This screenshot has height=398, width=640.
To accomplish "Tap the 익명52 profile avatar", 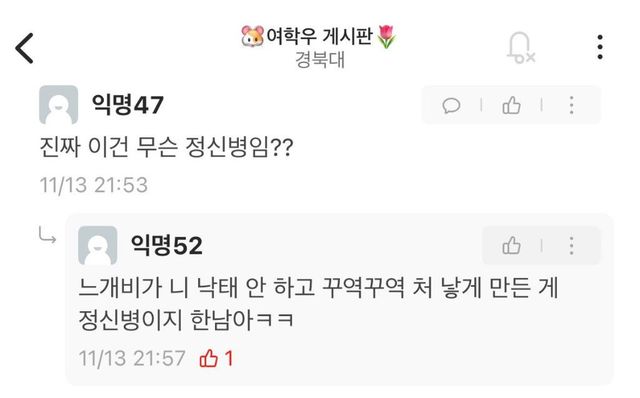I will pyautogui.click(x=98, y=245).
